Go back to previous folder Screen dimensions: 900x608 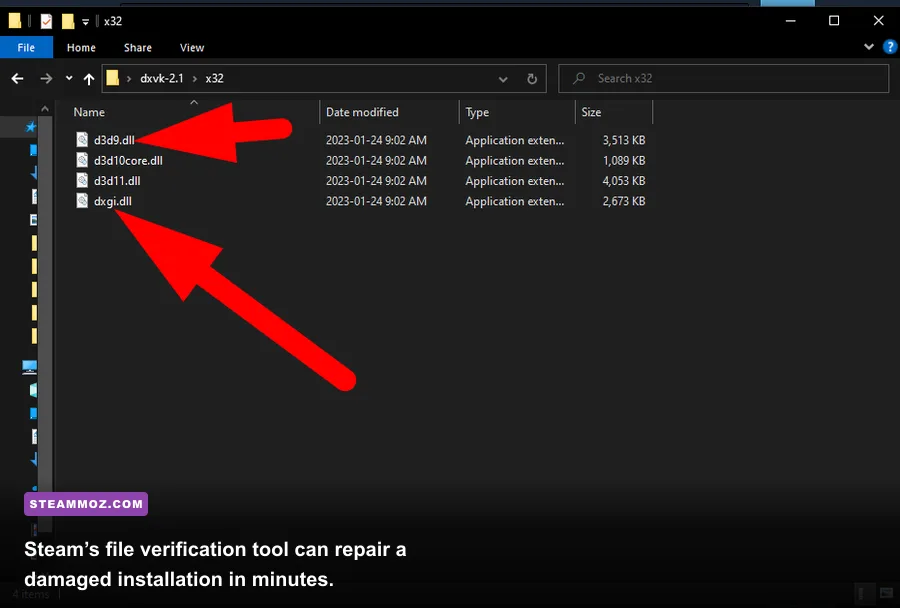click(17, 79)
